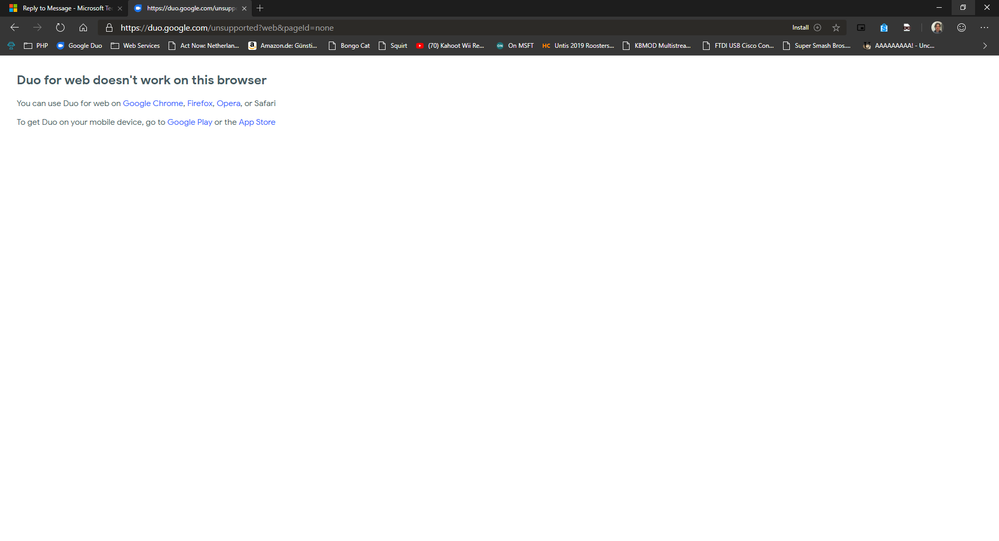Open the Google Duo bookmark
This screenshot has width=999, height=541.
[79, 46]
